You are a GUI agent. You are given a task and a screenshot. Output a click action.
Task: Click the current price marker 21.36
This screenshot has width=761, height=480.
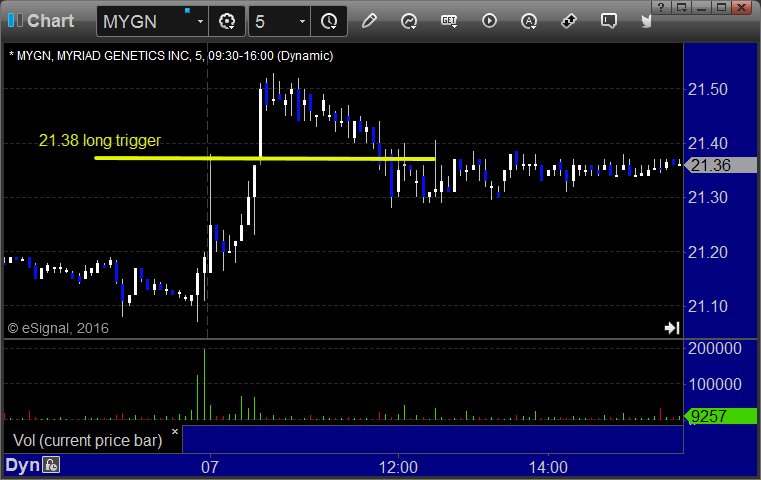click(722, 165)
